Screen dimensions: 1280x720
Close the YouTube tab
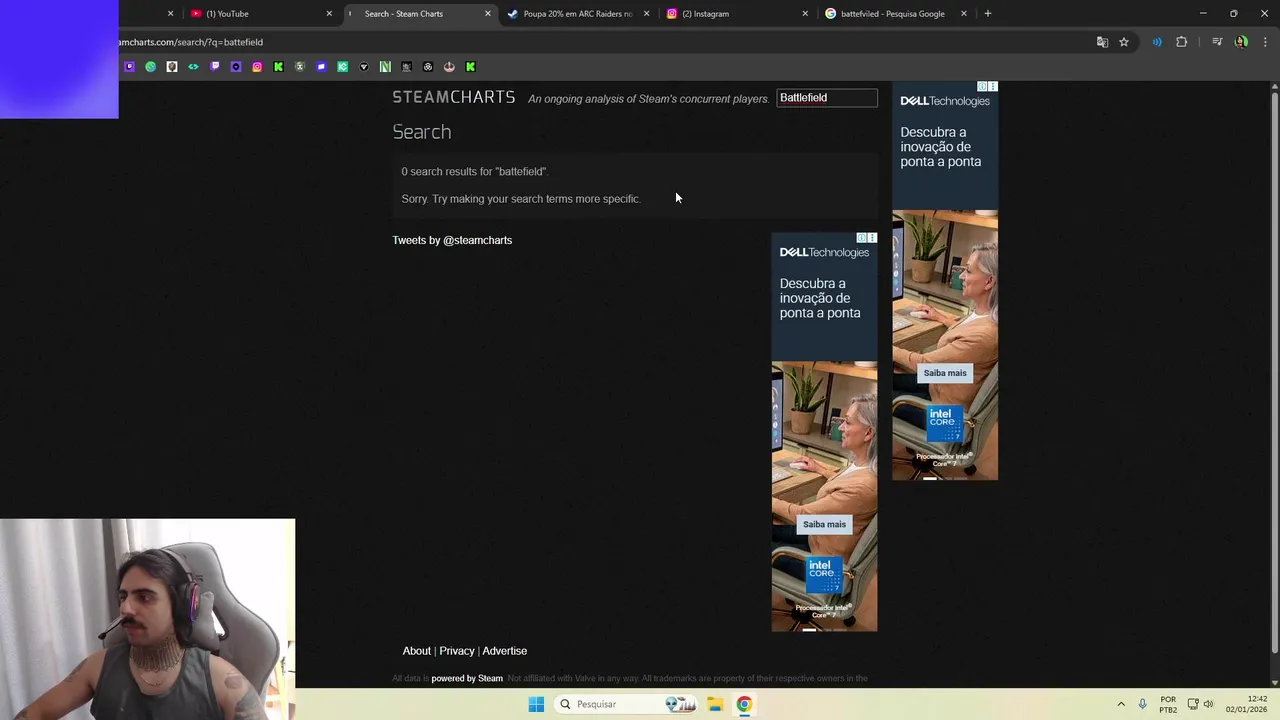click(x=329, y=14)
